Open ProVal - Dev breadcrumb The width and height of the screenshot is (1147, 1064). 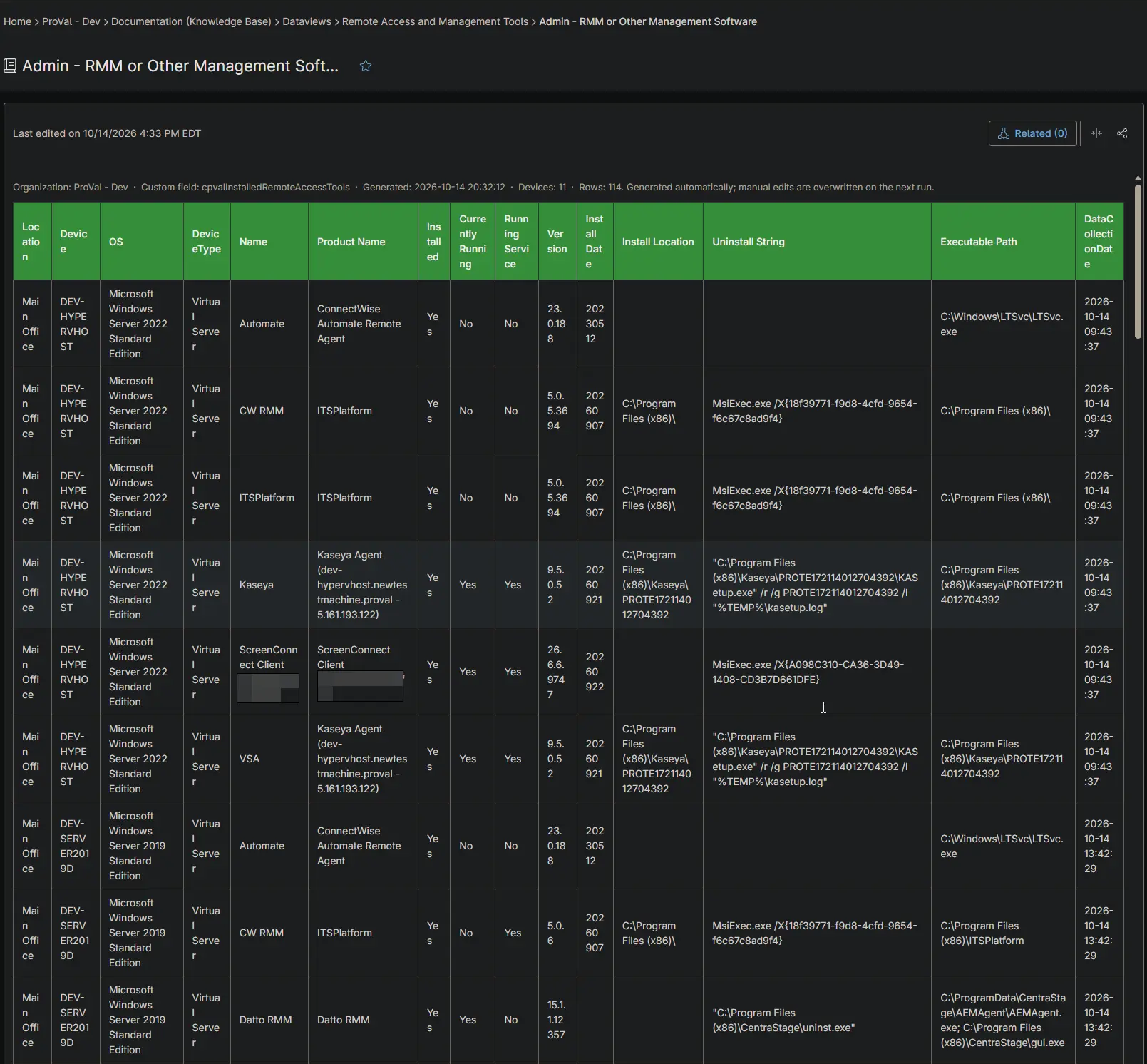point(71,21)
